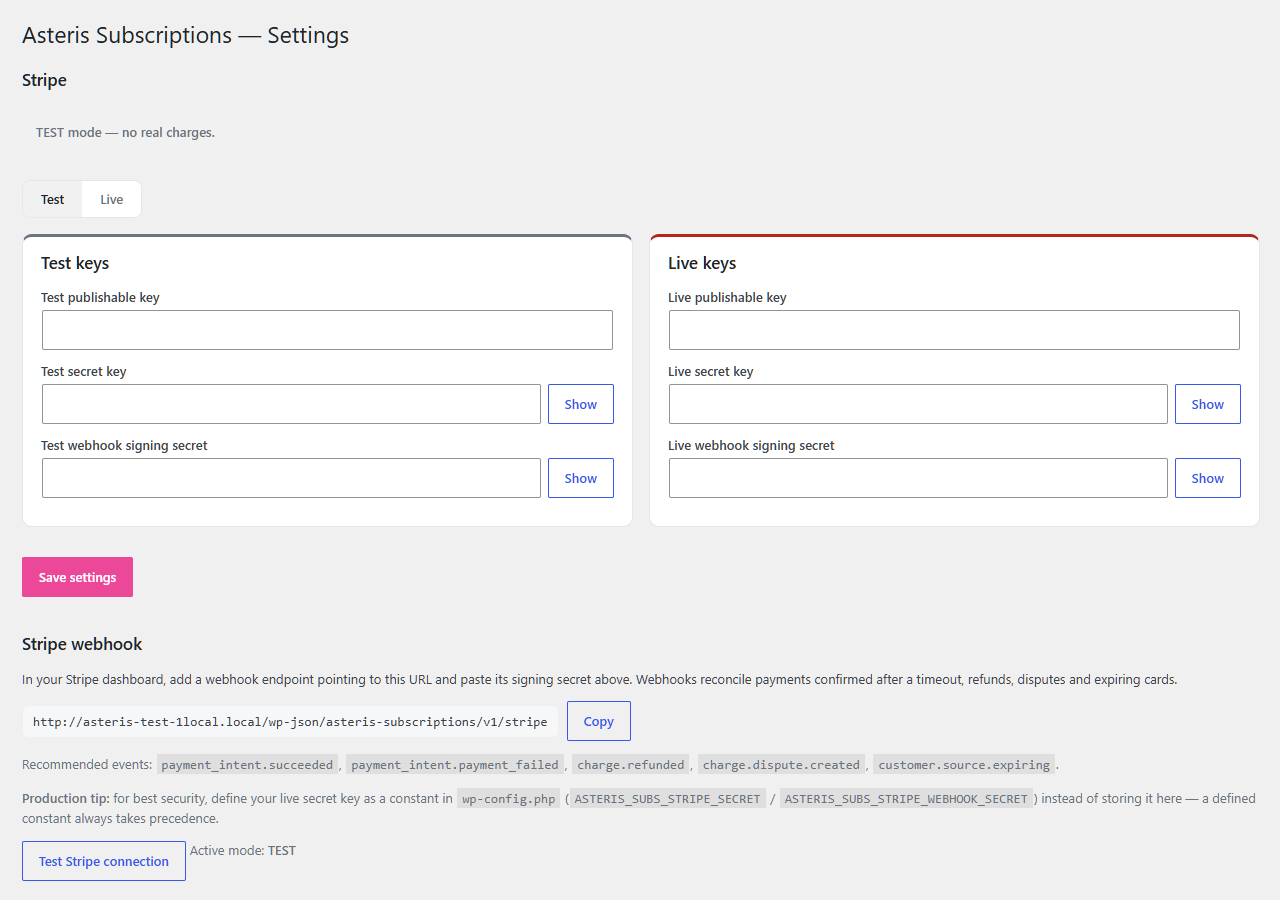Image resolution: width=1280 pixels, height=900 pixels.
Task: Focus the Test secret key field
Action: tap(291, 404)
